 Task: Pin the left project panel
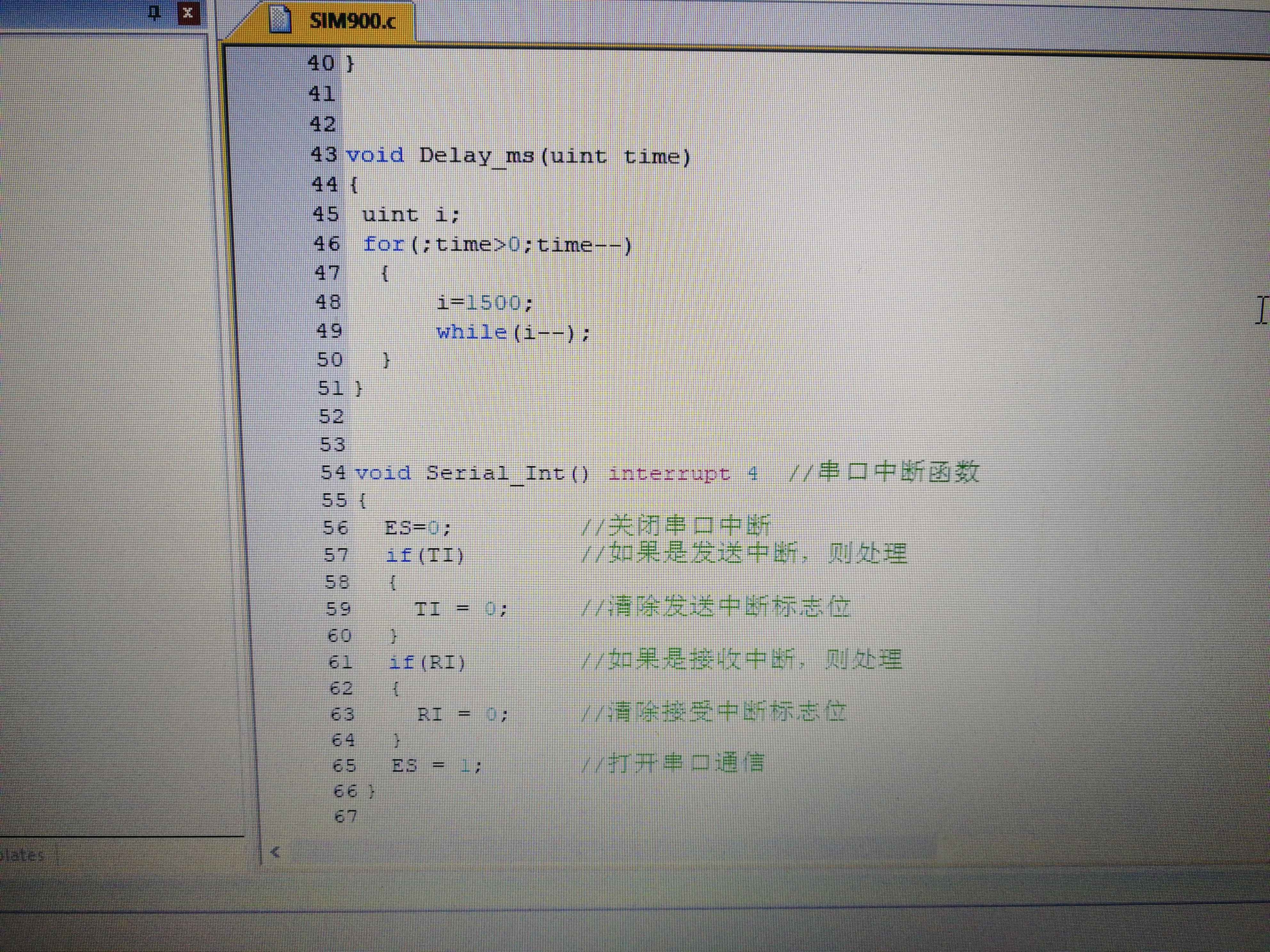154,12
